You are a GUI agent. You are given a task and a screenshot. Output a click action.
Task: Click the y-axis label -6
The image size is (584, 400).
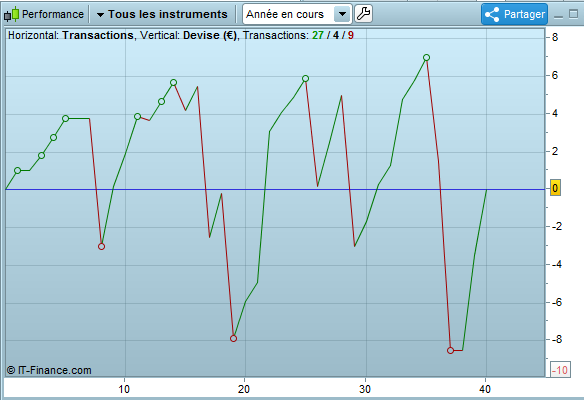557,302
